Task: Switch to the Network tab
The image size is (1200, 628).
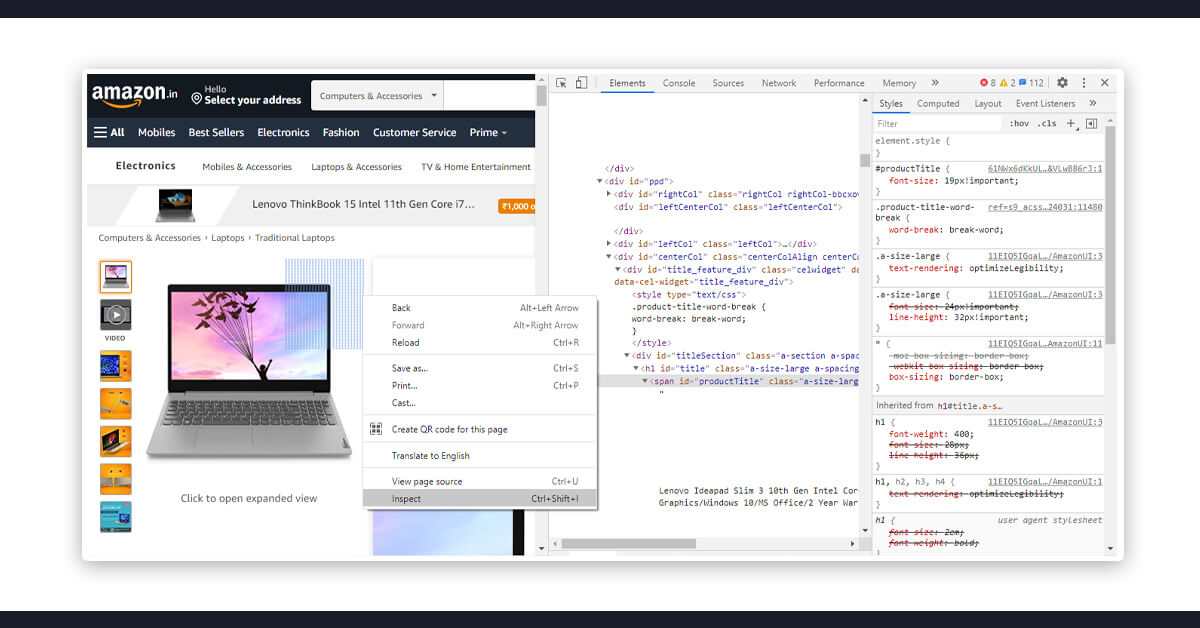Action: click(x=779, y=83)
